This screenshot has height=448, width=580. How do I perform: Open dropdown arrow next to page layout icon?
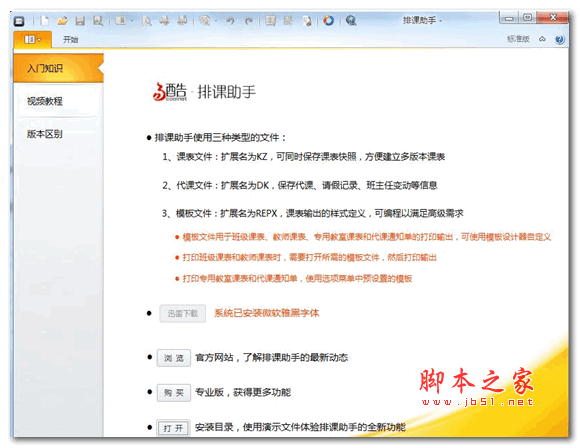pyautogui.click(x=132, y=21)
